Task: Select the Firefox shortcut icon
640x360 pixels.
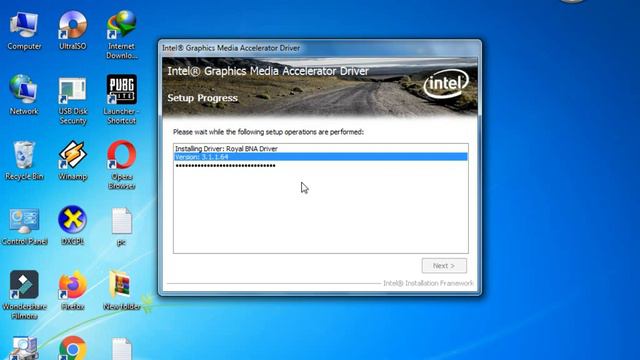Action: pyautogui.click(x=73, y=290)
